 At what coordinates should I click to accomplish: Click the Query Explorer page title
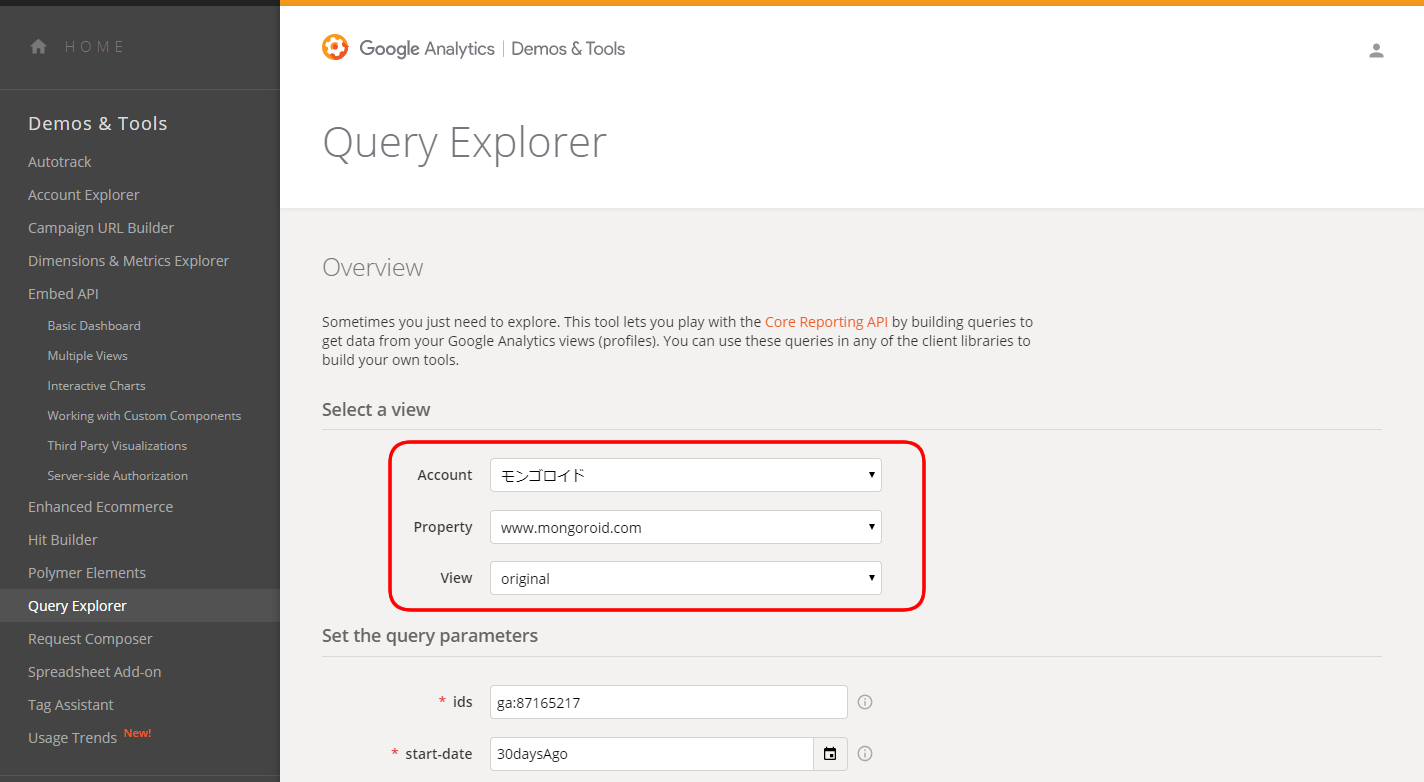pos(464,143)
